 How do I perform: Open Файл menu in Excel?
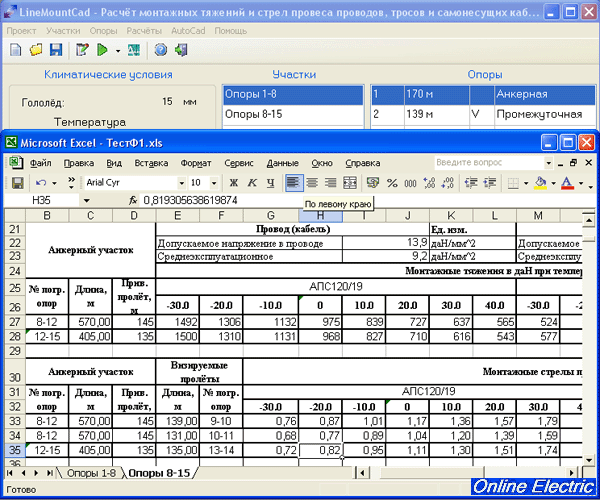click(x=41, y=163)
